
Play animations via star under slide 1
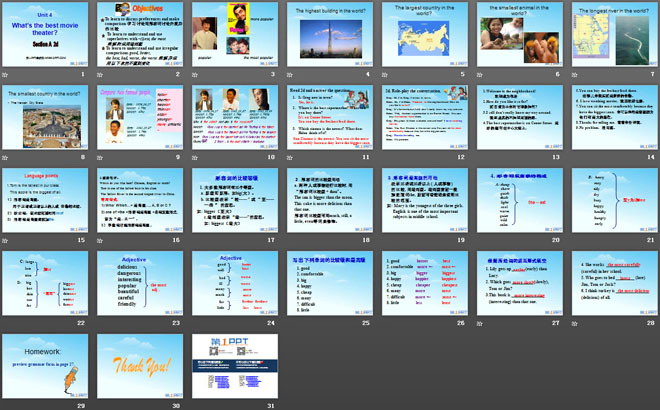pyautogui.click(x=5, y=75)
